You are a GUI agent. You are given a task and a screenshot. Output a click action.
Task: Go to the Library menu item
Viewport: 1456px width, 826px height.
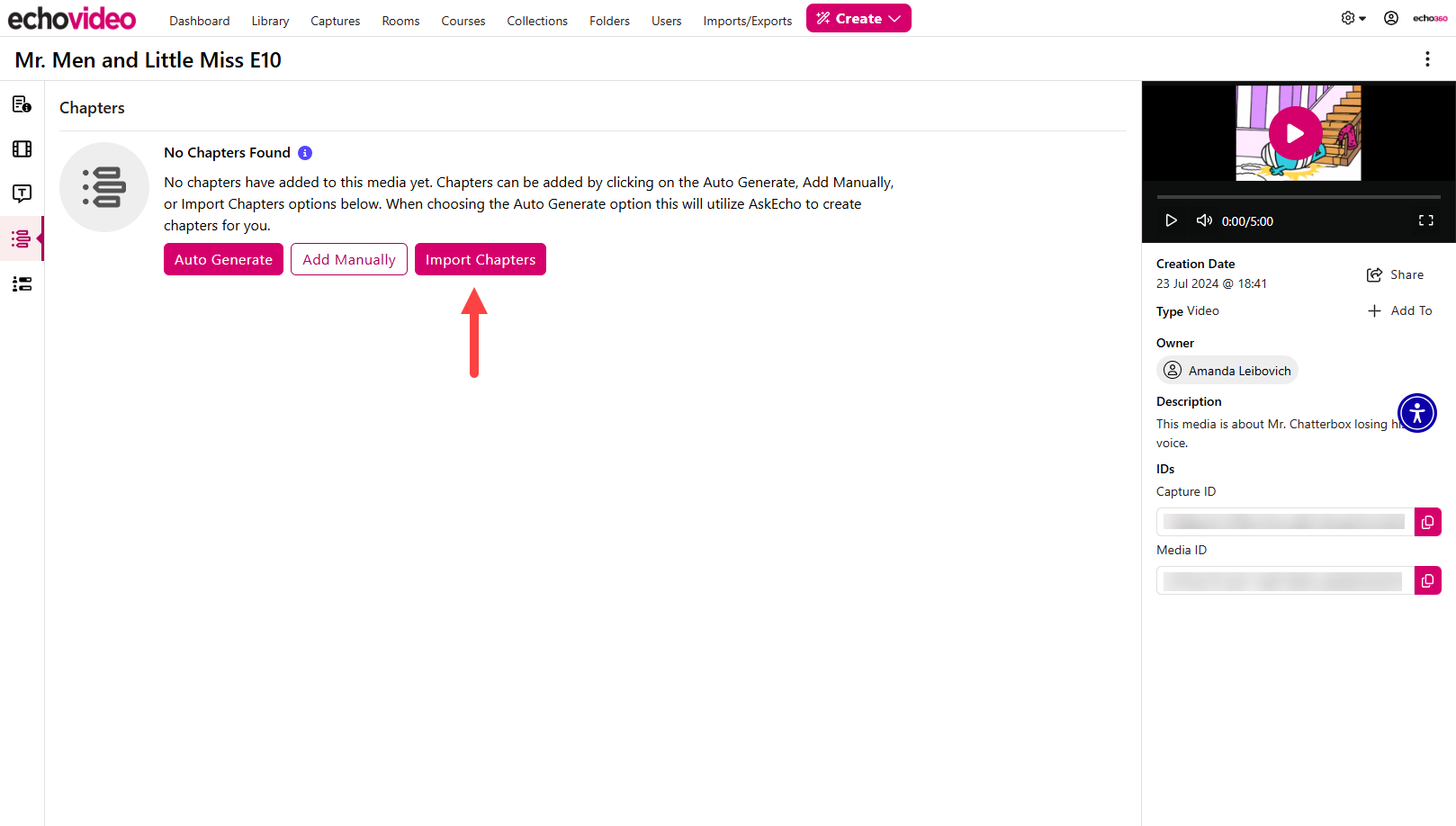point(270,21)
